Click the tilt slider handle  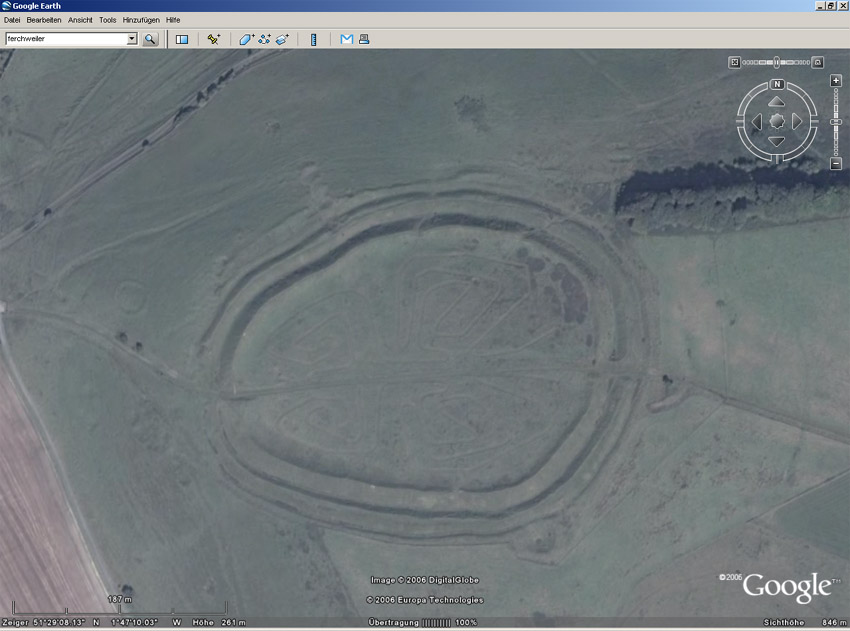coord(776,62)
